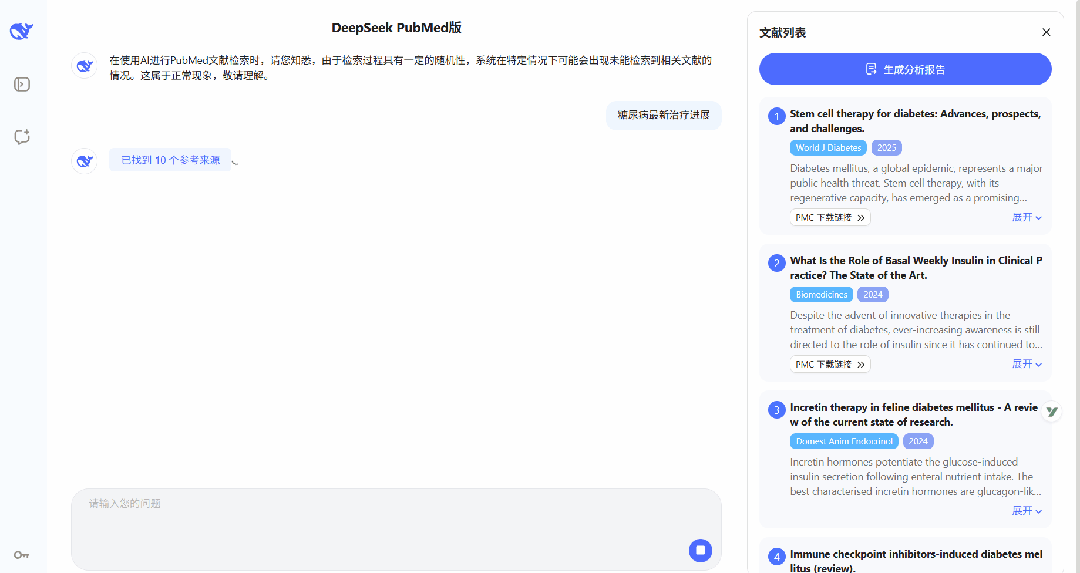Click PMC download link for Stem cell paper
1080x573 pixels.
tap(829, 218)
